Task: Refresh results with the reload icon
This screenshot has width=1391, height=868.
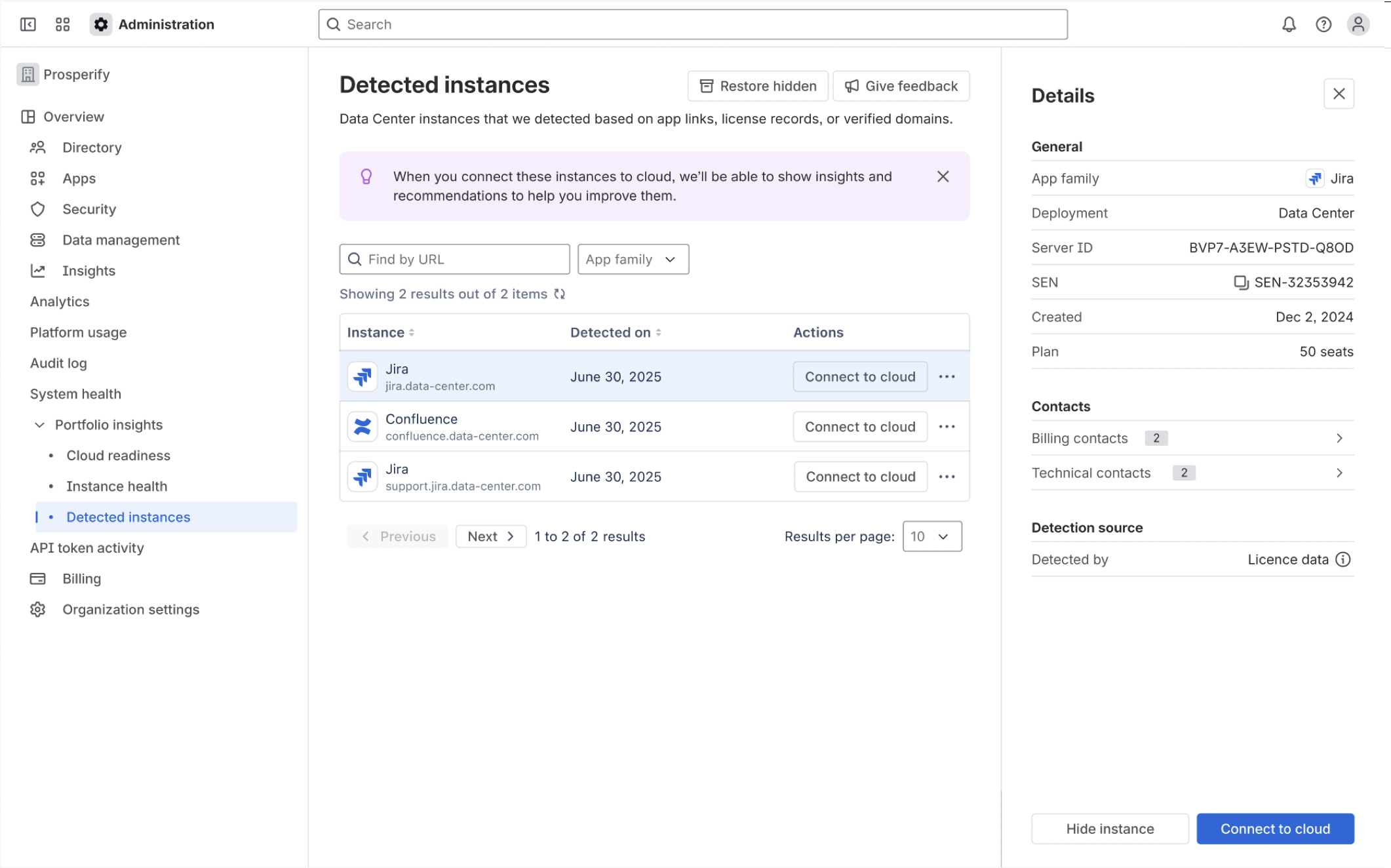Action: click(559, 294)
